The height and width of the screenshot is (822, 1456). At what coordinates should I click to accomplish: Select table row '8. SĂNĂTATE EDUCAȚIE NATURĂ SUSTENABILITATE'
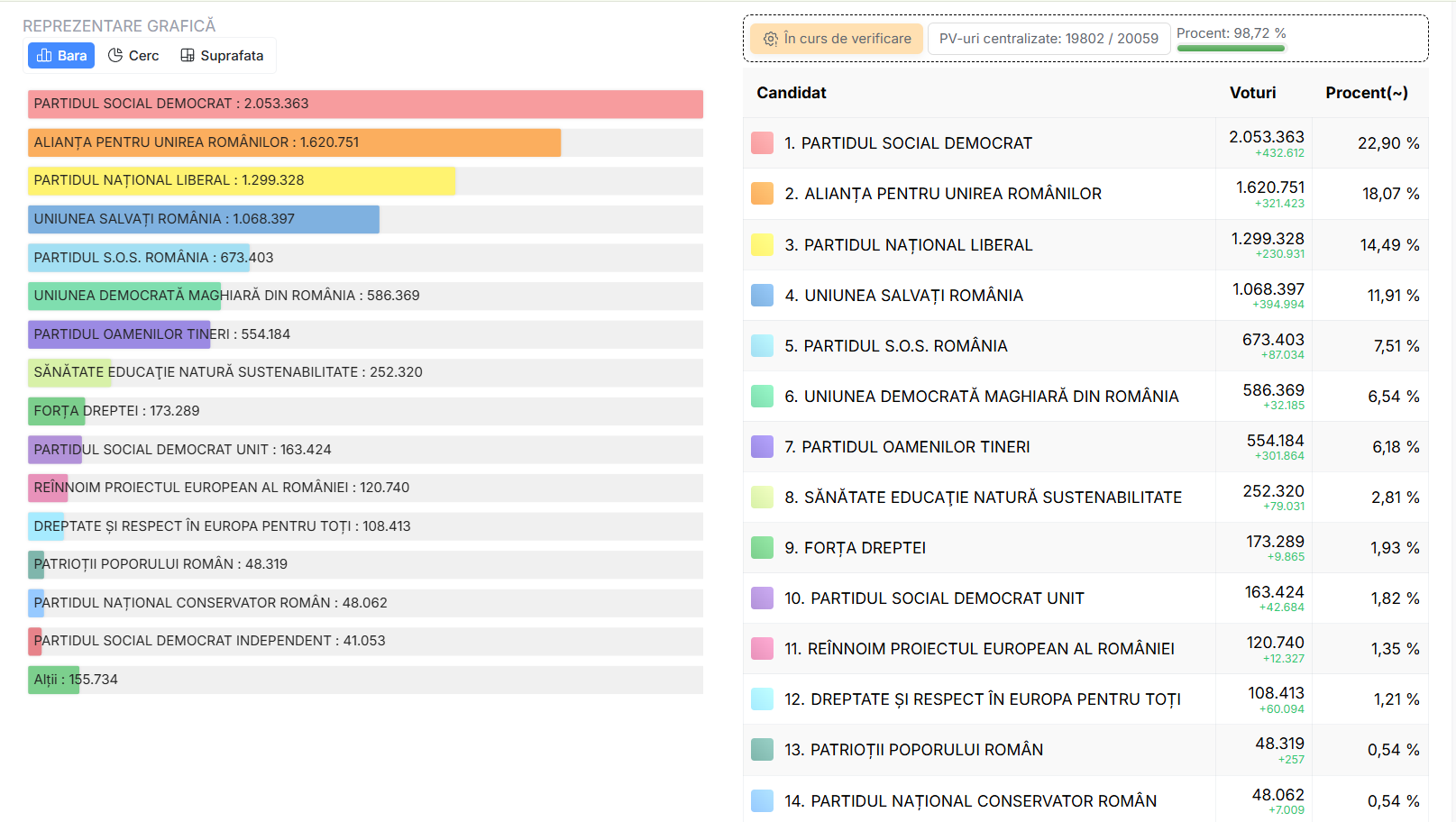1085,498
